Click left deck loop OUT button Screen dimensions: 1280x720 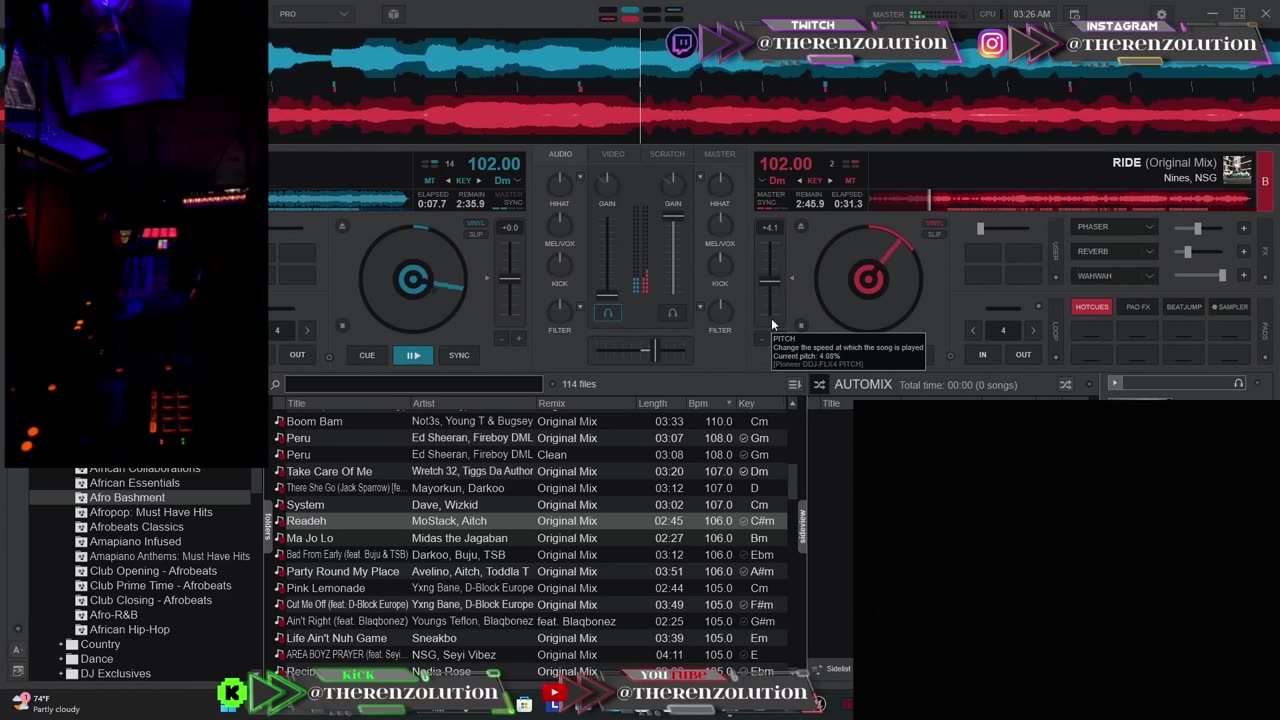[297, 355]
